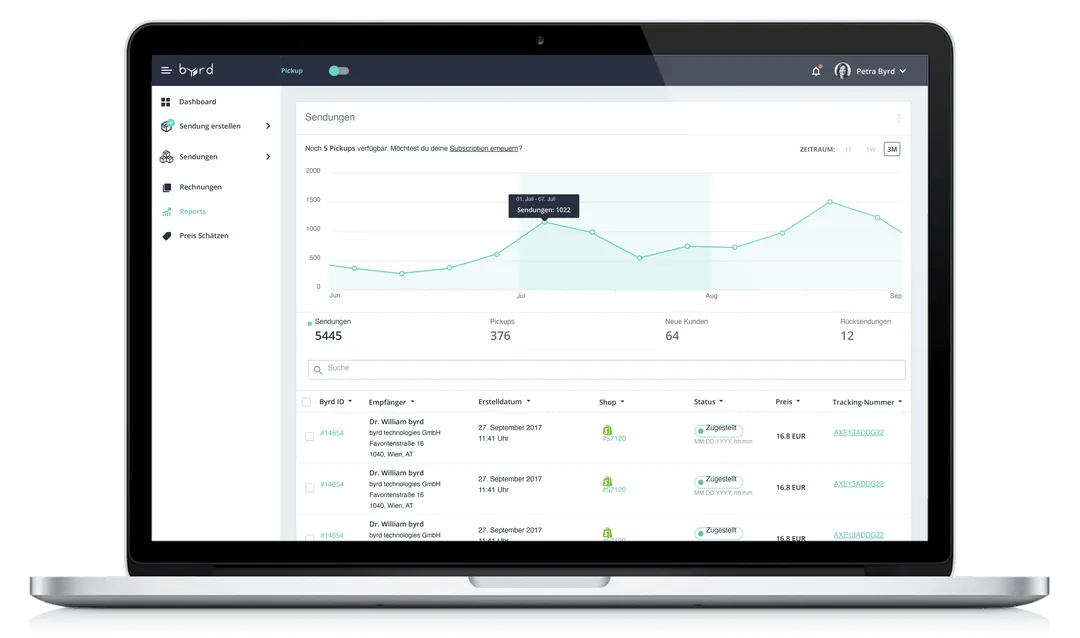Viewport: 1080px width, 638px height.
Task: Open tracking number AXE13ADDG22 in first row
Action: 858,433
